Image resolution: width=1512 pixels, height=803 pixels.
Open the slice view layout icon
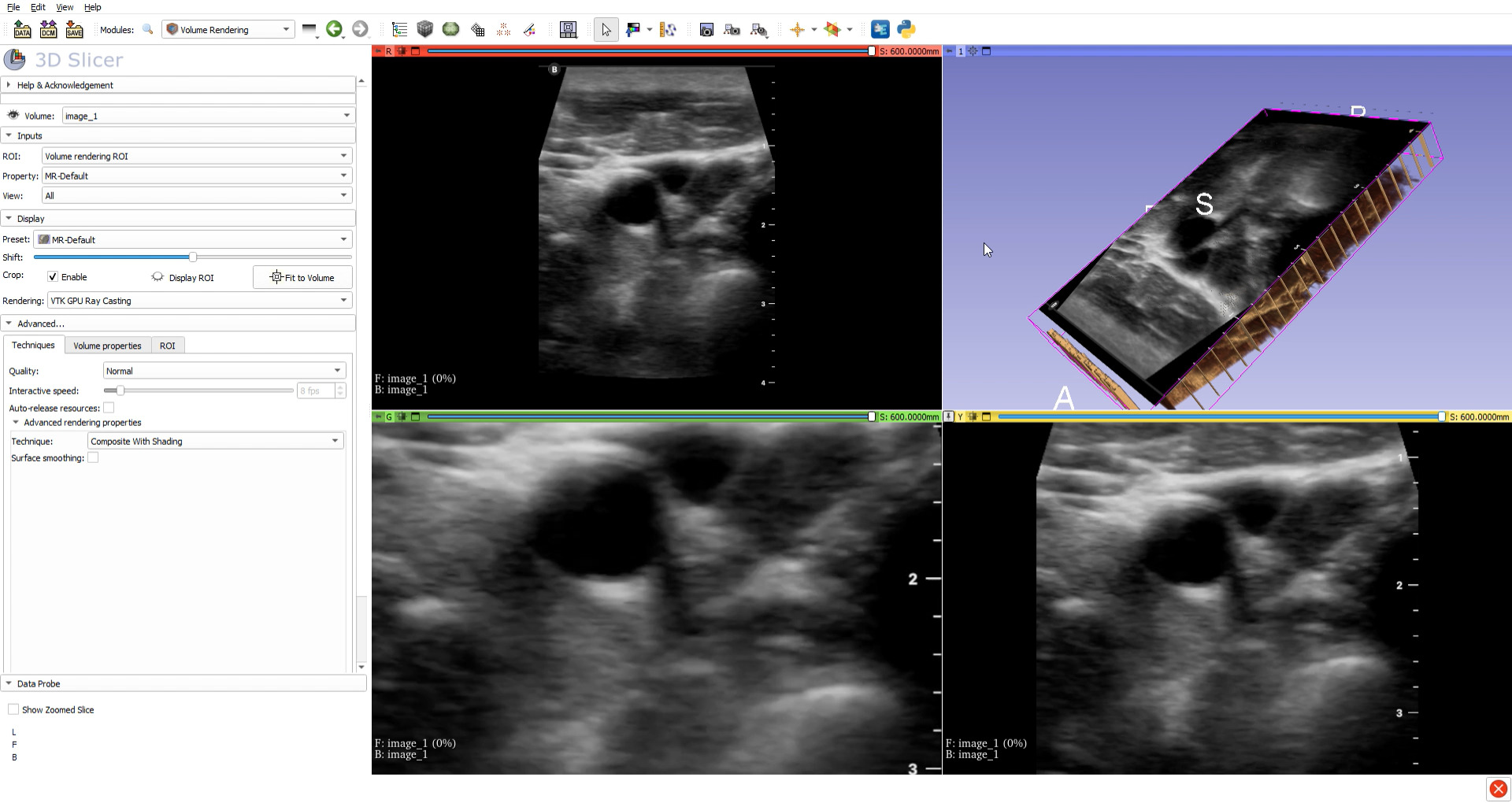[568, 30]
